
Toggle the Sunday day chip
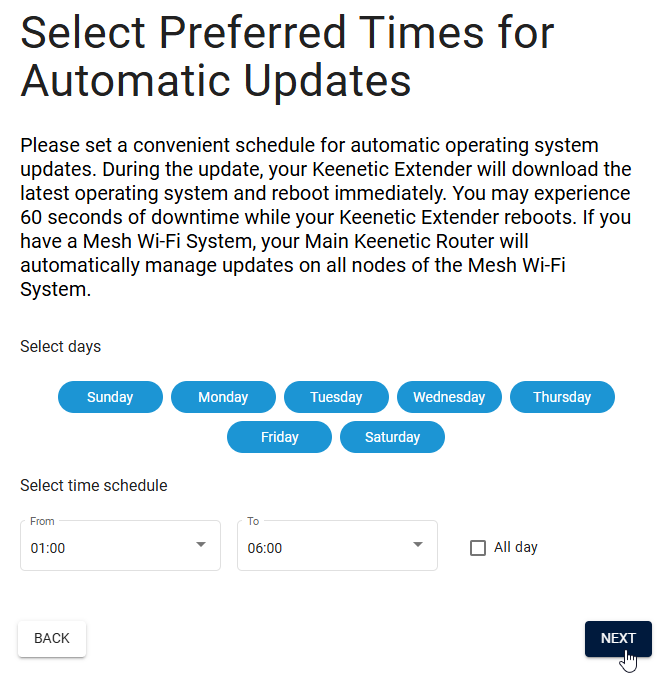(110, 397)
